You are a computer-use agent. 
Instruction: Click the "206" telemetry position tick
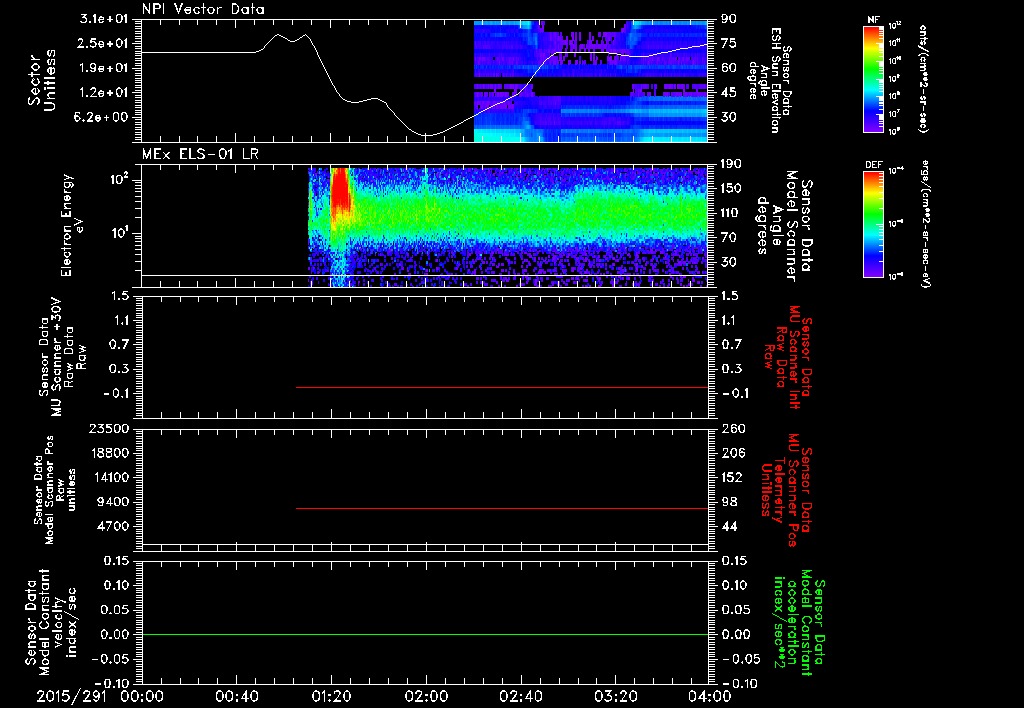point(733,453)
